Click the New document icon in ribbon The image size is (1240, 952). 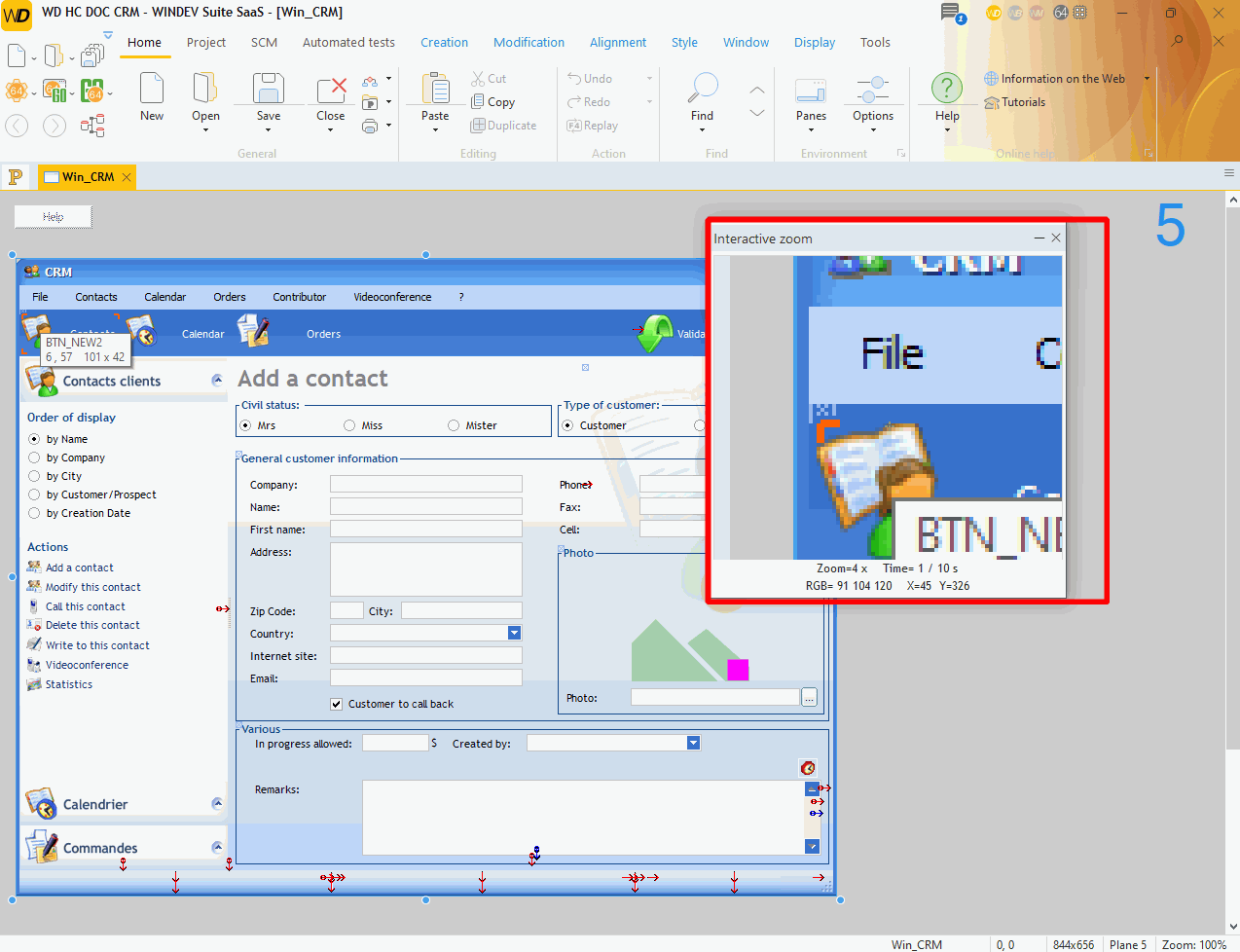click(x=152, y=88)
